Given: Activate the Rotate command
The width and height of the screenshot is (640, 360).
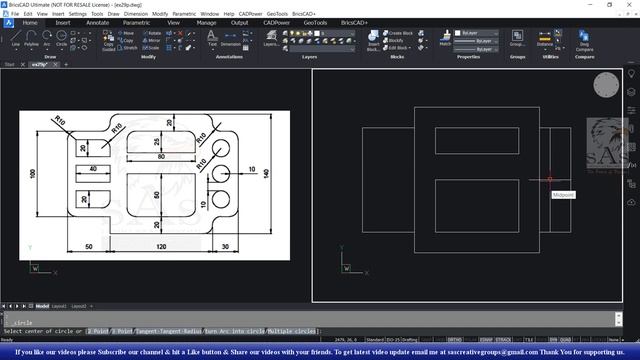Looking at the screenshot, I should [x=152, y=33].
